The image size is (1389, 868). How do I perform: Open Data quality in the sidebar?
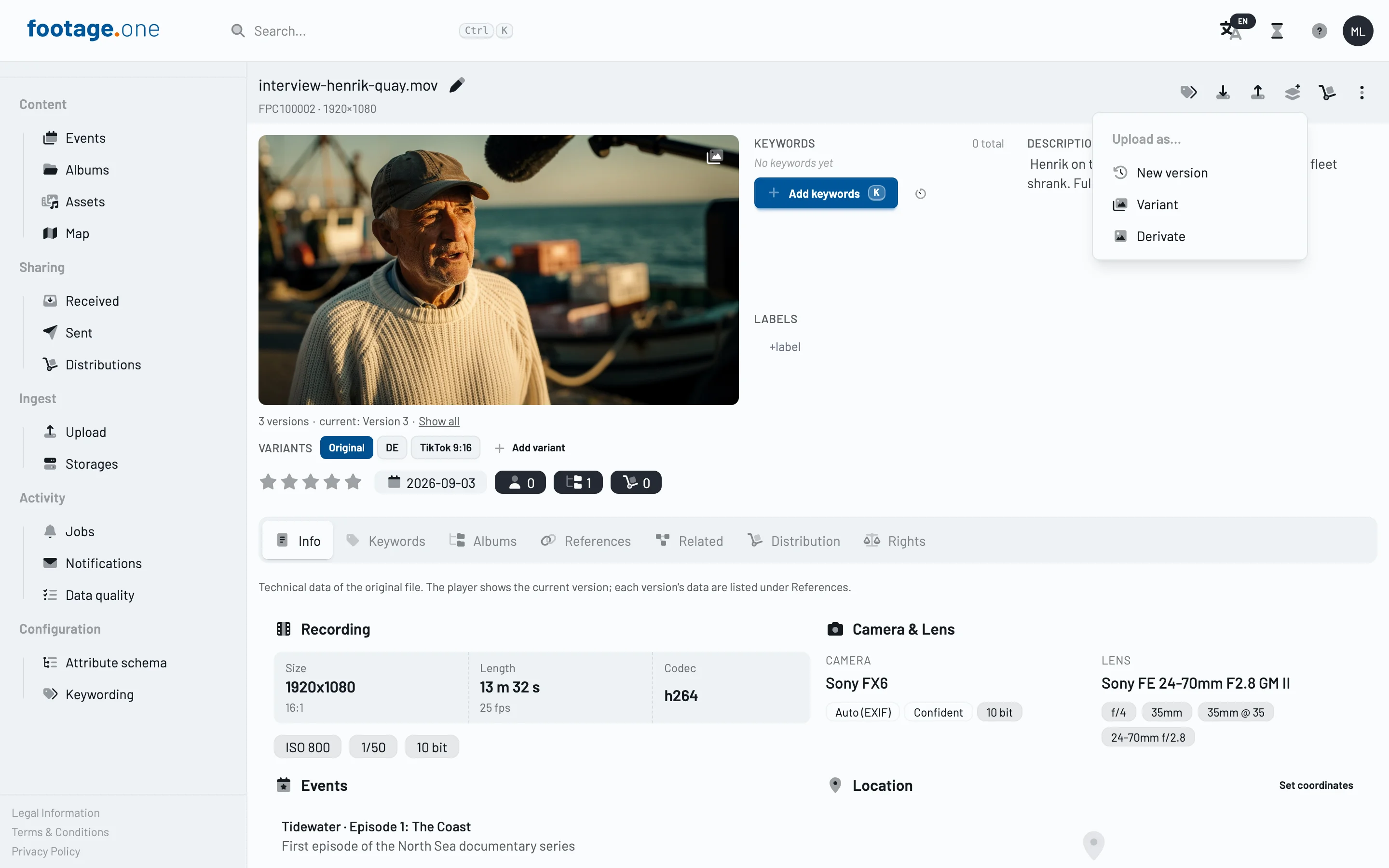coord(88,596)
